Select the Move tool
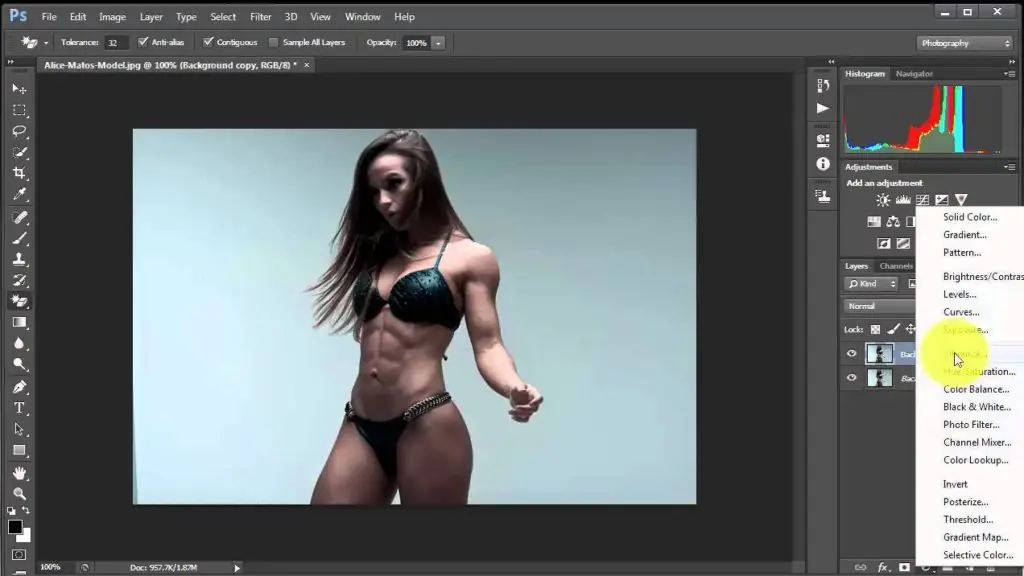 [x=19, y=88]
